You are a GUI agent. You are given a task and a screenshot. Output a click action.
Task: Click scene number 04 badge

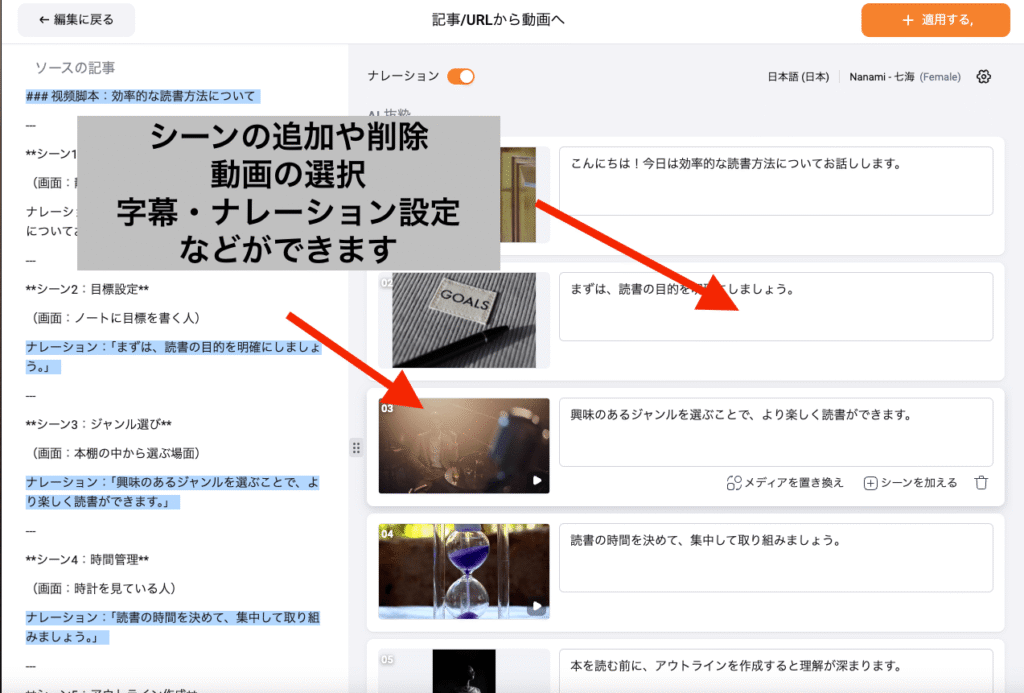[x=387, y=534]
